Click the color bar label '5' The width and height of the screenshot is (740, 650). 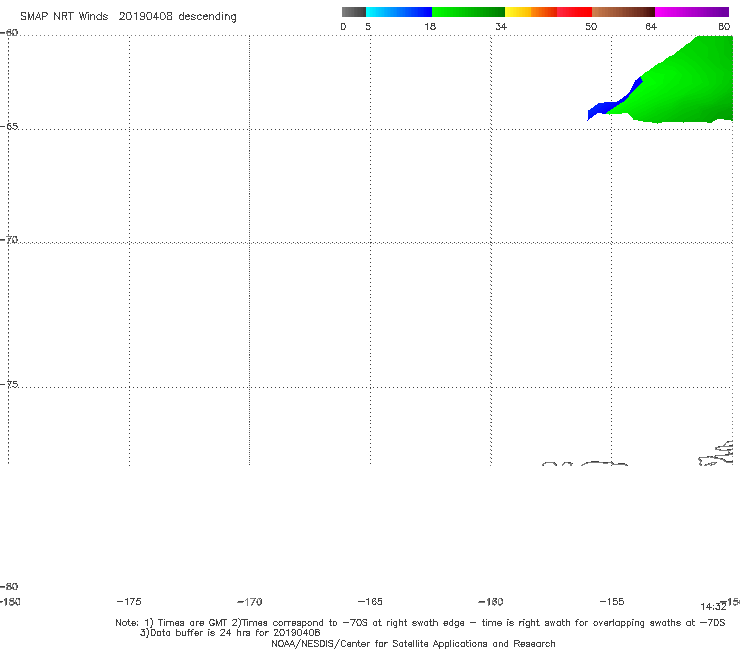(368, 27)
